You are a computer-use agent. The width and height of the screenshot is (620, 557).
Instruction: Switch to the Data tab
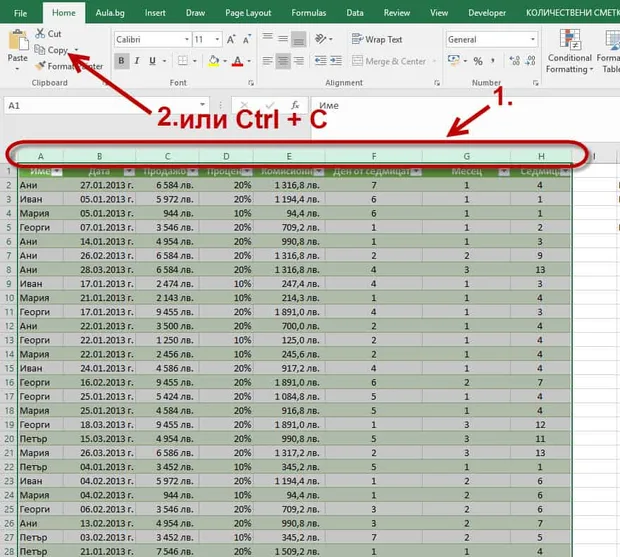click(x=355, y=13)
